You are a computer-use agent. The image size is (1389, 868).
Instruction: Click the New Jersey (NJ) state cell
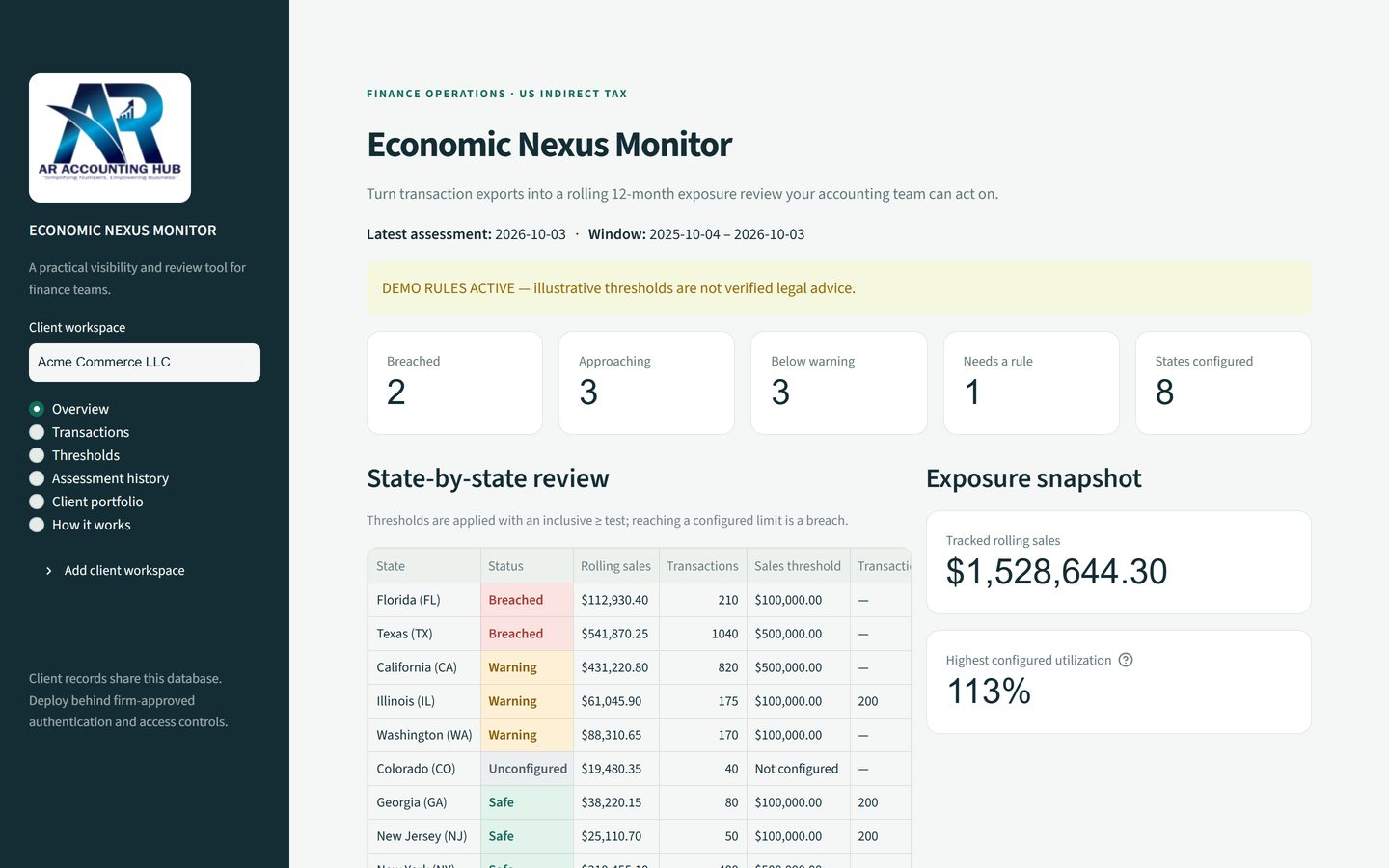(424, 836)
